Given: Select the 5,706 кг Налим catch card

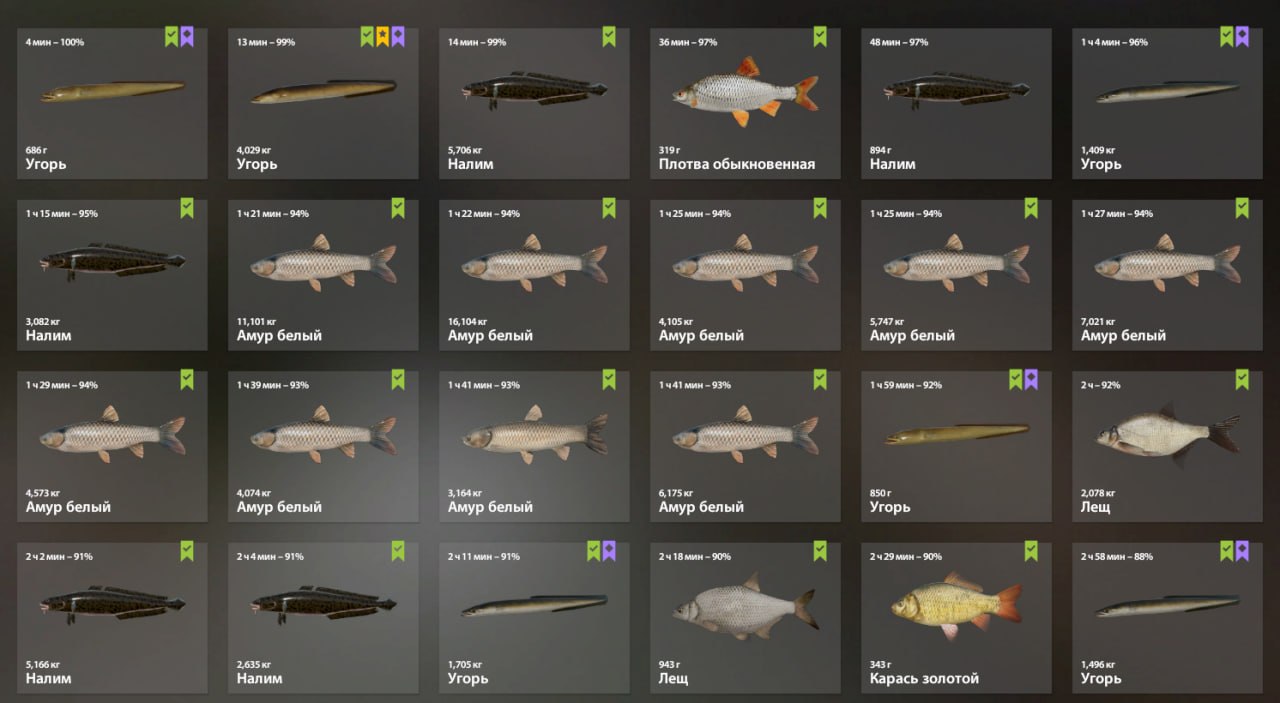Looking at the screenshot, I should coord(534,103).
